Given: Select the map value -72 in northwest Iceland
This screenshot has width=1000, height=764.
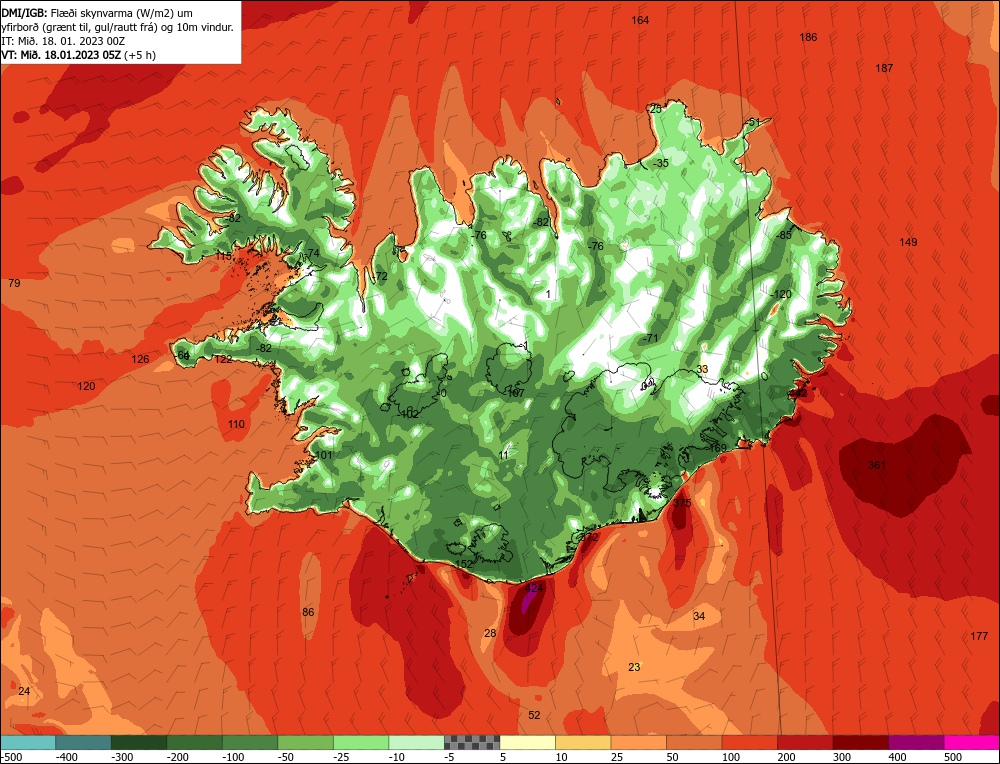Looking at the screenshot, I should (x=380, y=276).
